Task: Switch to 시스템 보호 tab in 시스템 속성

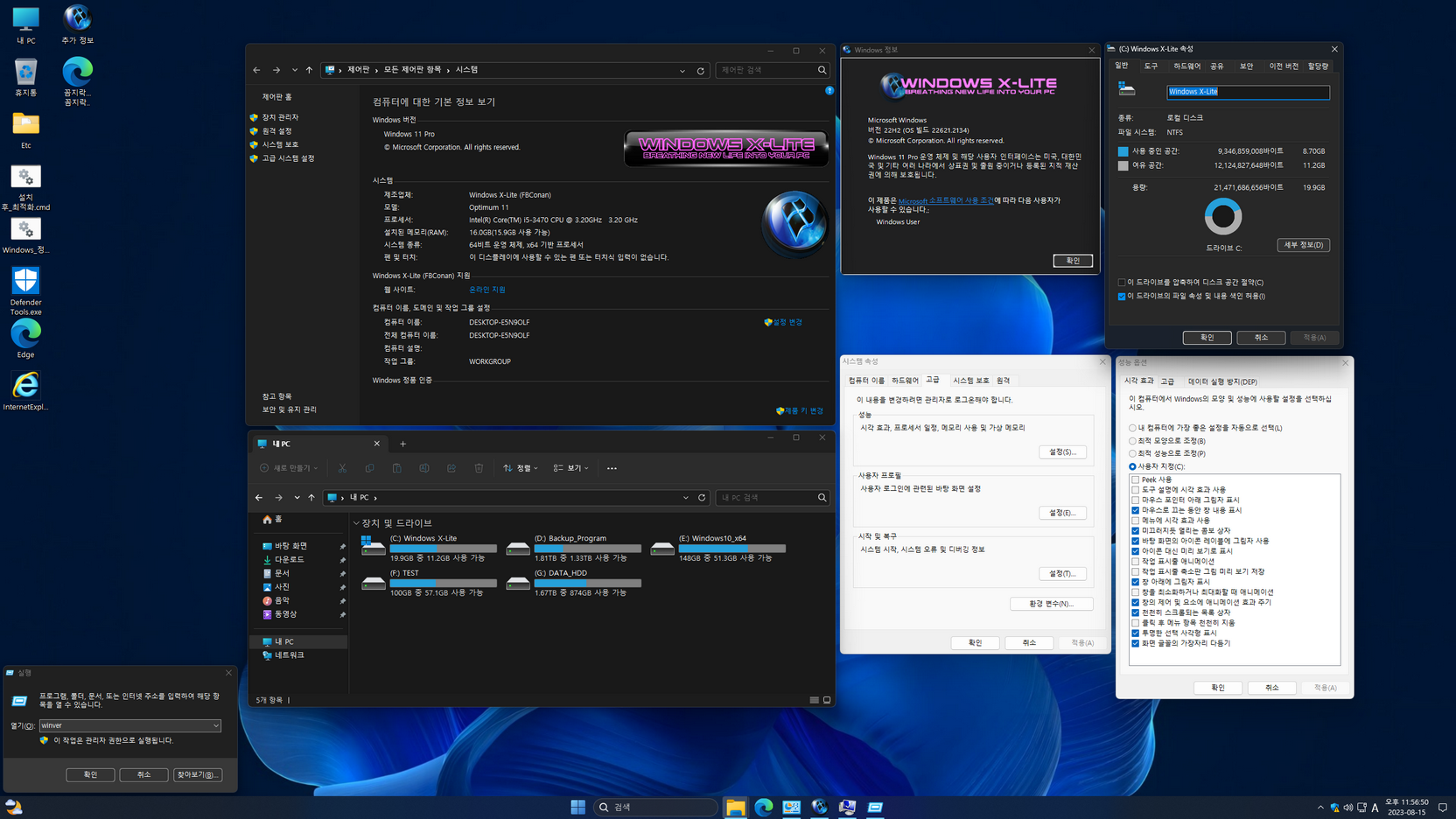Action: [970, 381]
